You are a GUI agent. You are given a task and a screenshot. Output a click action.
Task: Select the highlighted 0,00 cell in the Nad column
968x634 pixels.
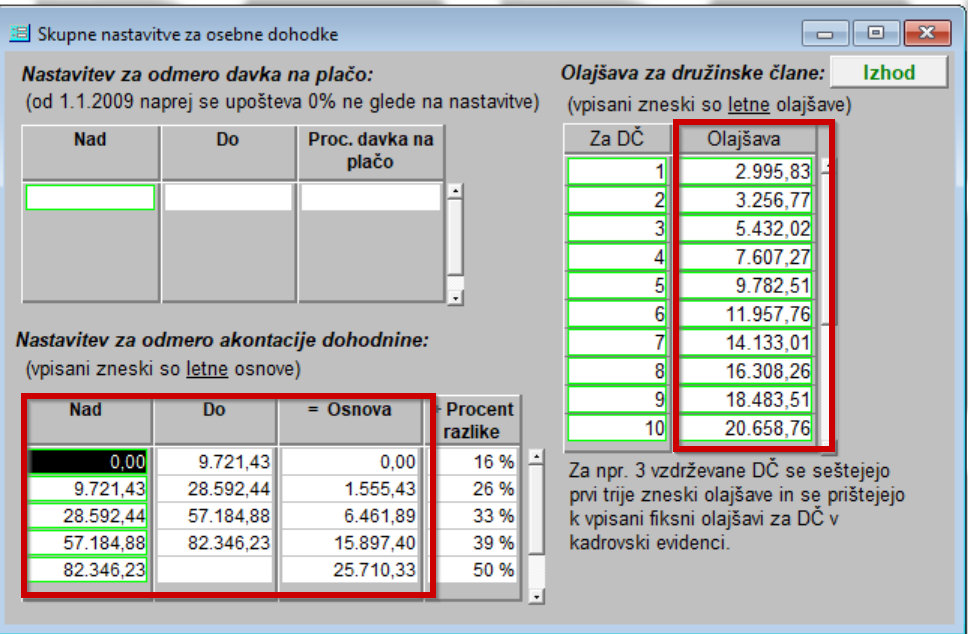click(90, 461)
